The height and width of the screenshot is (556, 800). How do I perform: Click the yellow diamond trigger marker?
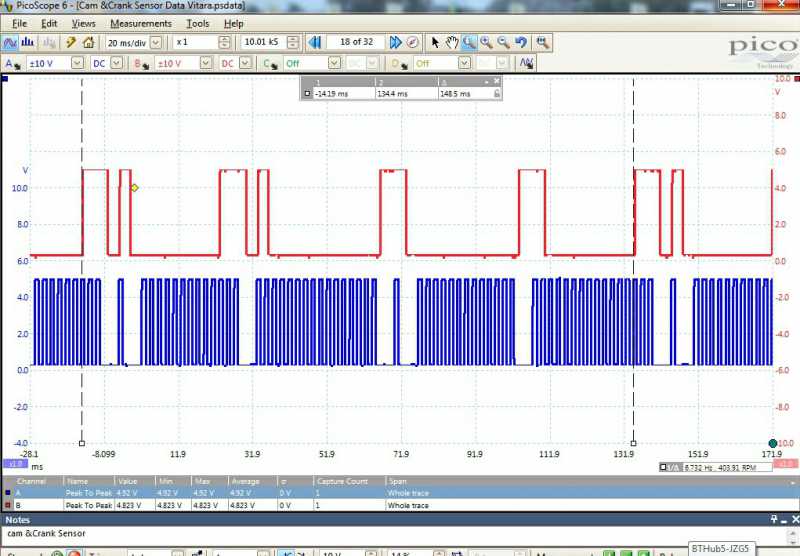pyautogui.click(x=134, y=187)
